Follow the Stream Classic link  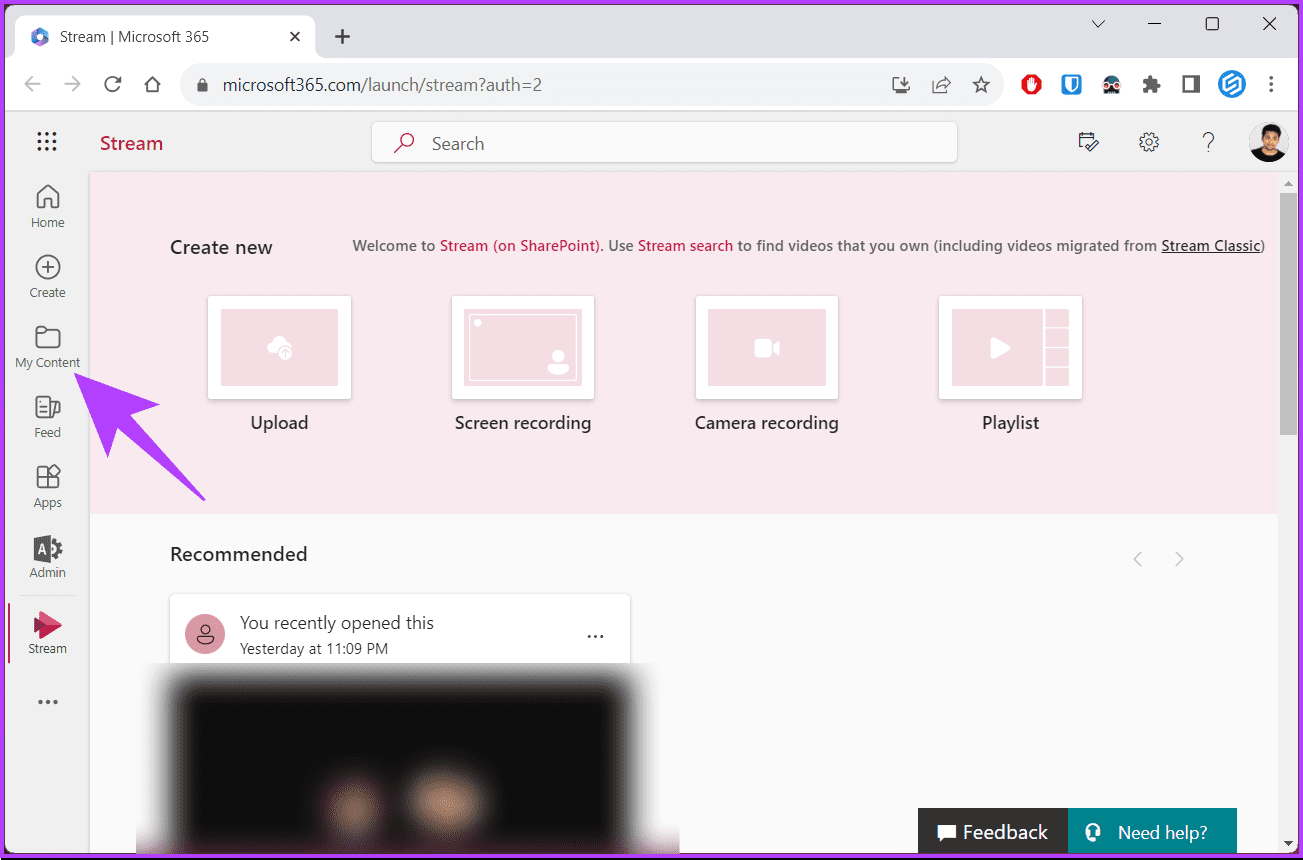[x=1211, y=246]
